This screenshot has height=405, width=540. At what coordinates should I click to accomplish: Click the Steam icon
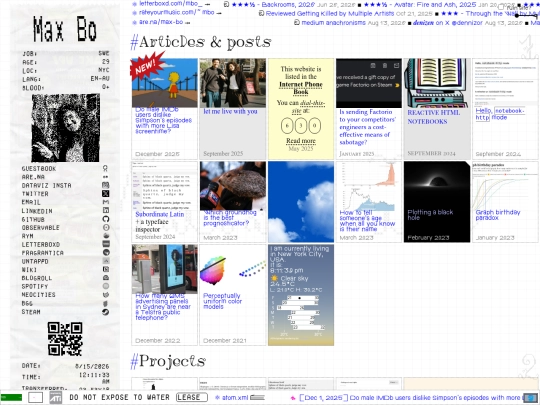pyautogui.click(x=105, y=312)
